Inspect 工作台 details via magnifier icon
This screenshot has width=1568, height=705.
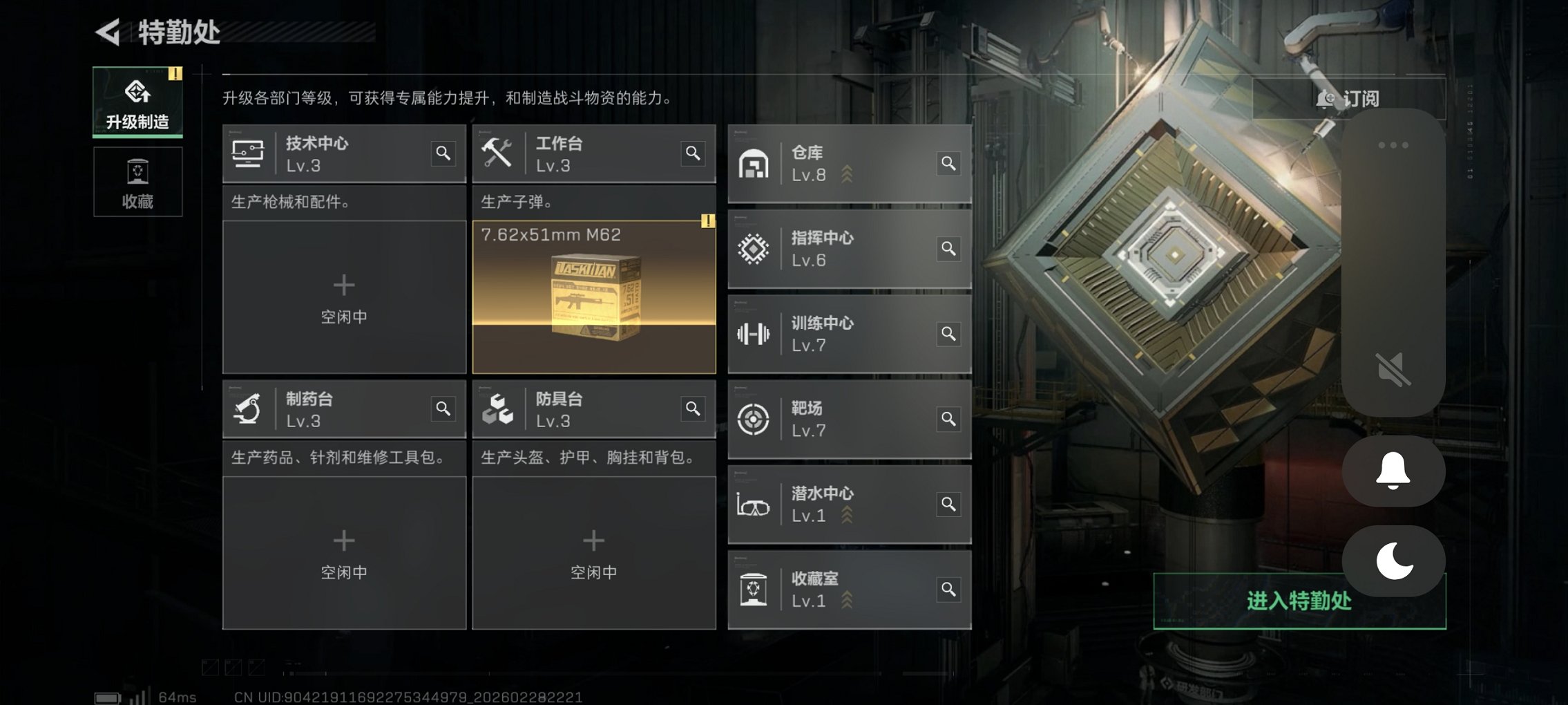tap(693, 153)
